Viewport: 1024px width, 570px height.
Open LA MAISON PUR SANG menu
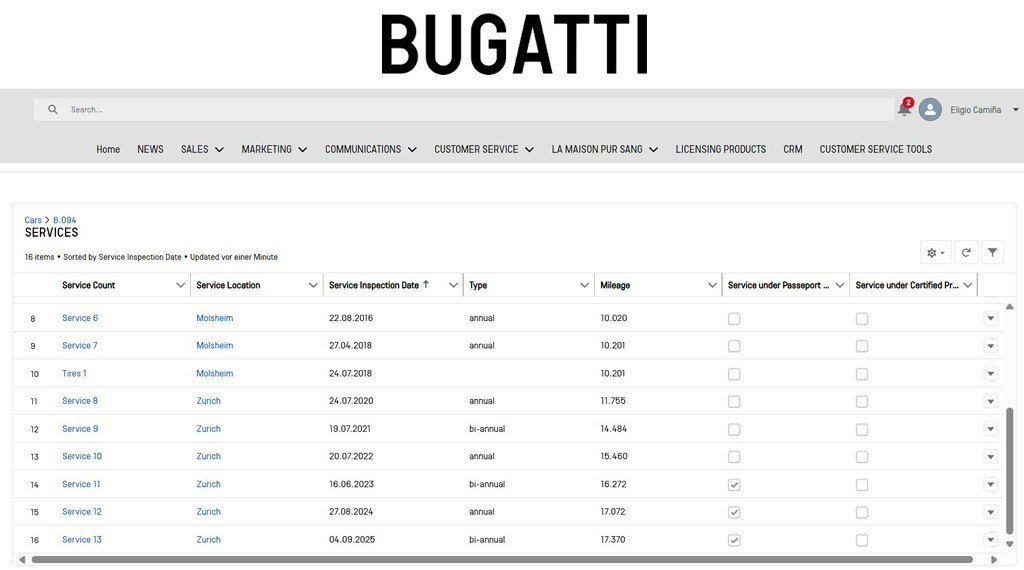click(x=604, y=150)
